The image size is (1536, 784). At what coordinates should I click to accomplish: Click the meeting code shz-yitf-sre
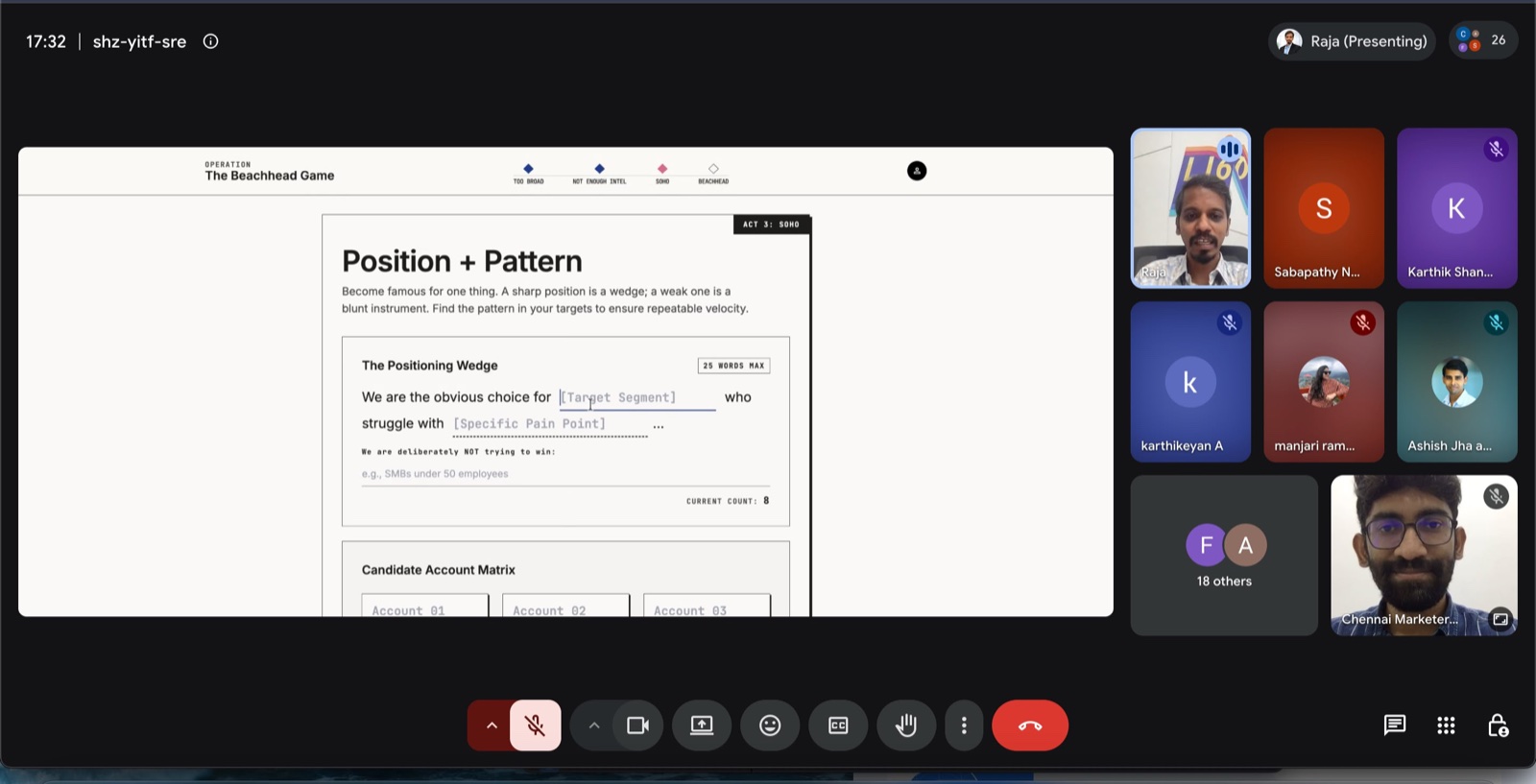(x=139, y=41)
